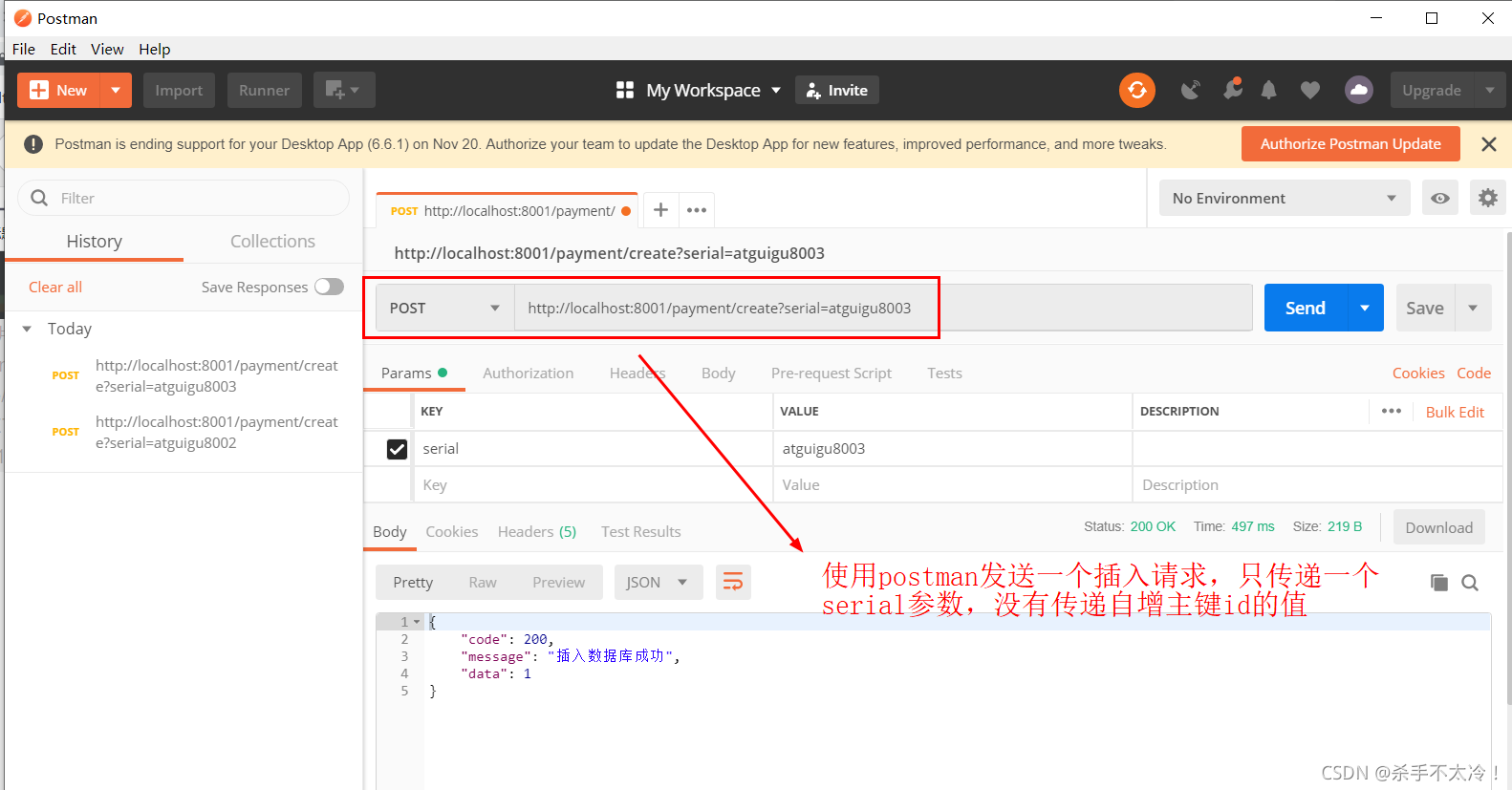Click the filter search magnifier icon

coord(39,198)
